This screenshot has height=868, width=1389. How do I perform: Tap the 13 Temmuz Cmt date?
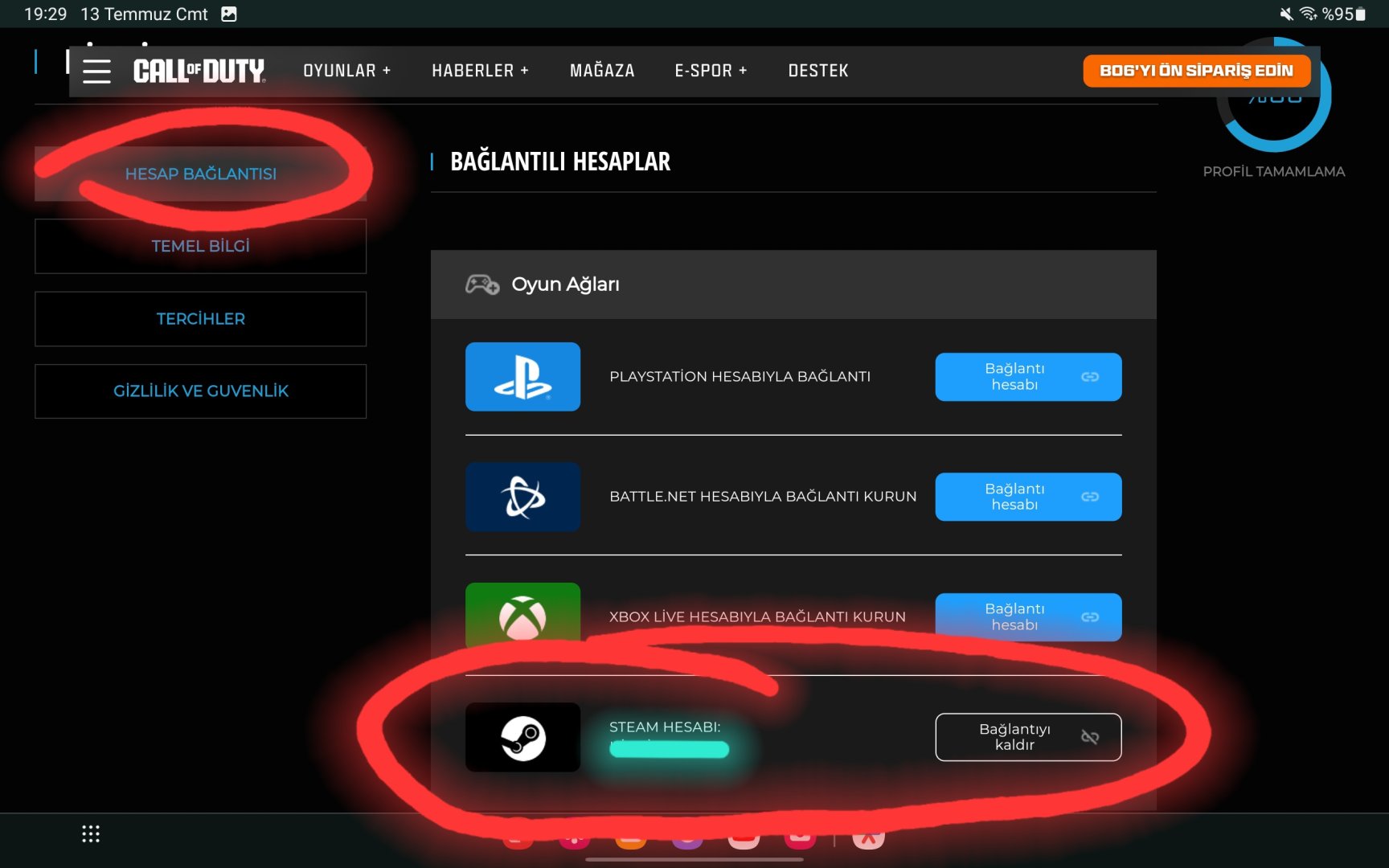pos(144,14)
